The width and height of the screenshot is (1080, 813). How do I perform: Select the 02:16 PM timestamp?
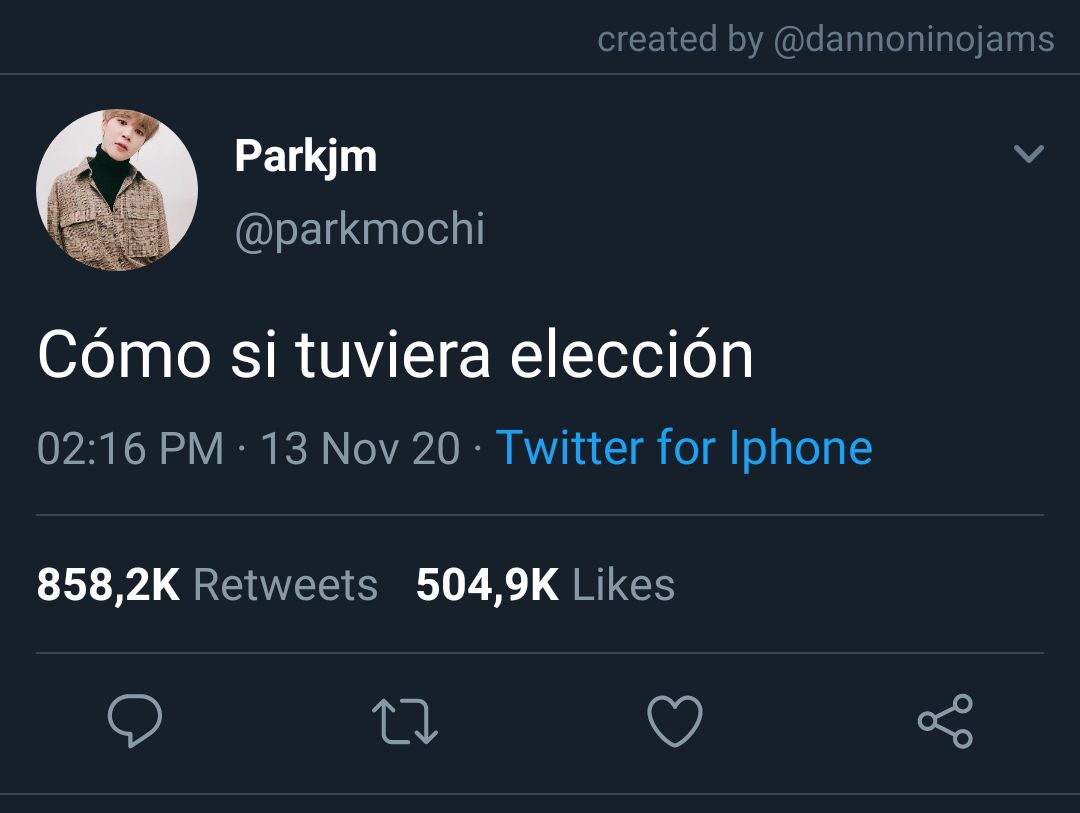pyautogui.click(x=130, y=448)
